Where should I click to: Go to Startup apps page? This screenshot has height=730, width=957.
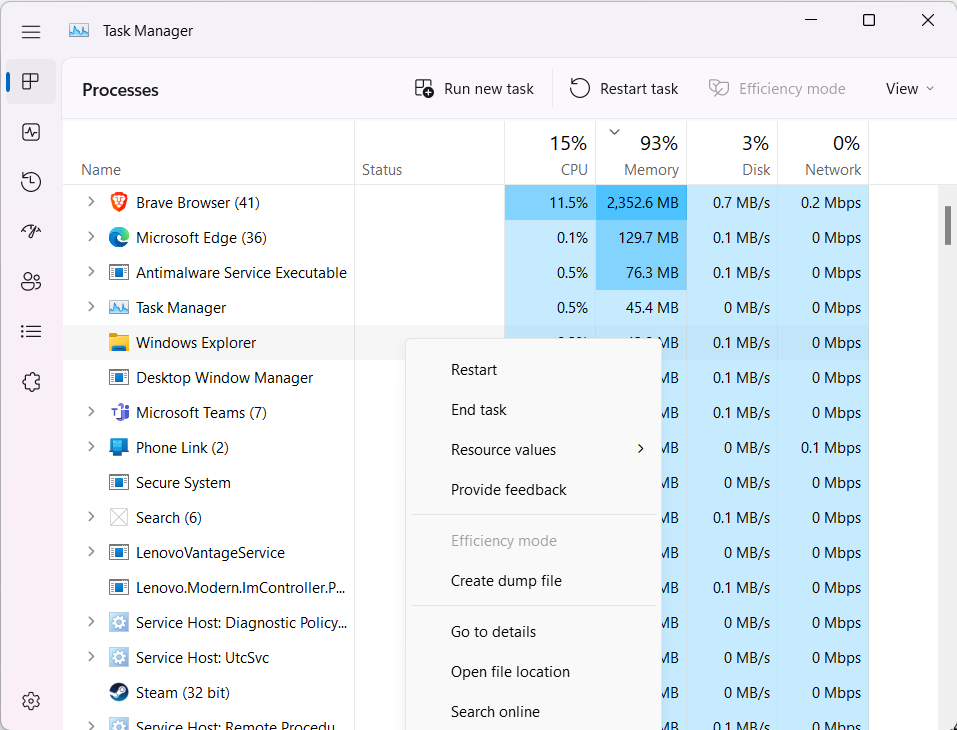click(31, 232)
